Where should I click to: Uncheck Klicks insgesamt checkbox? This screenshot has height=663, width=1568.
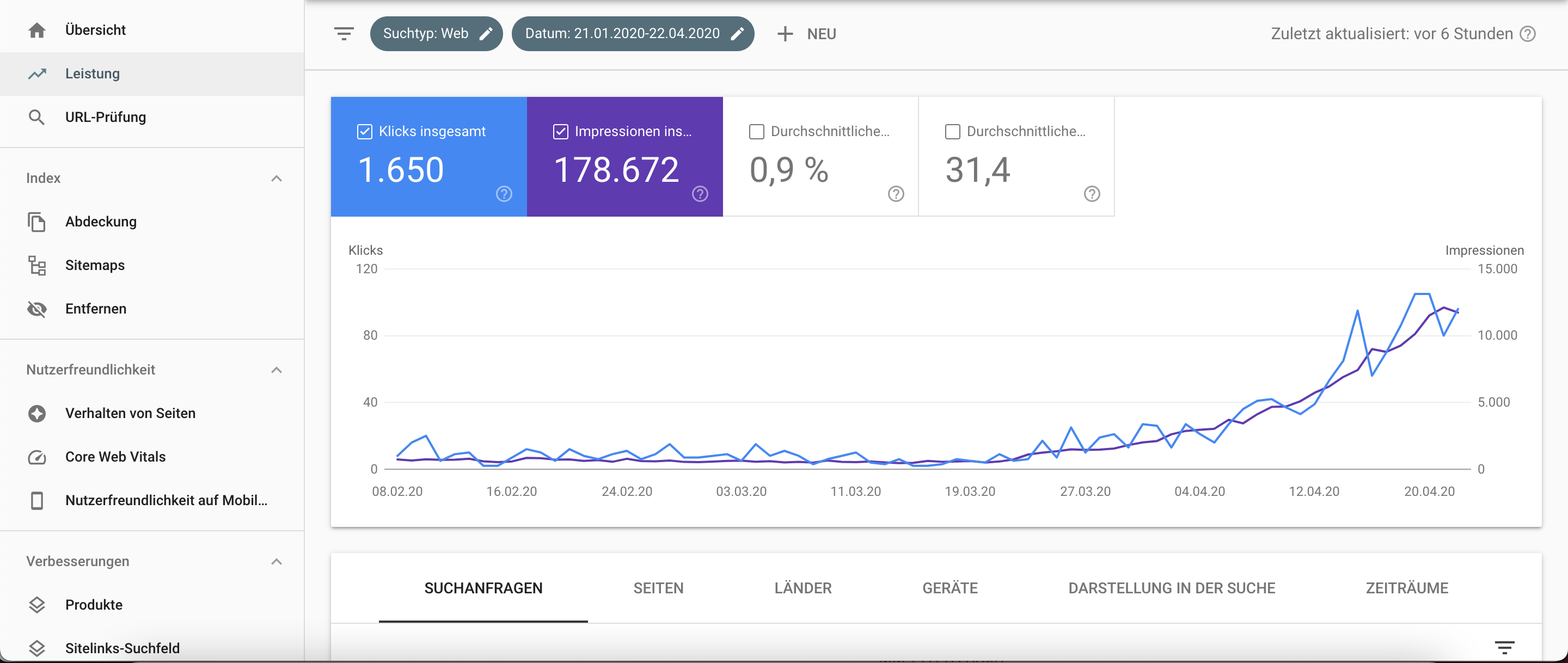[x=365, y=132]
